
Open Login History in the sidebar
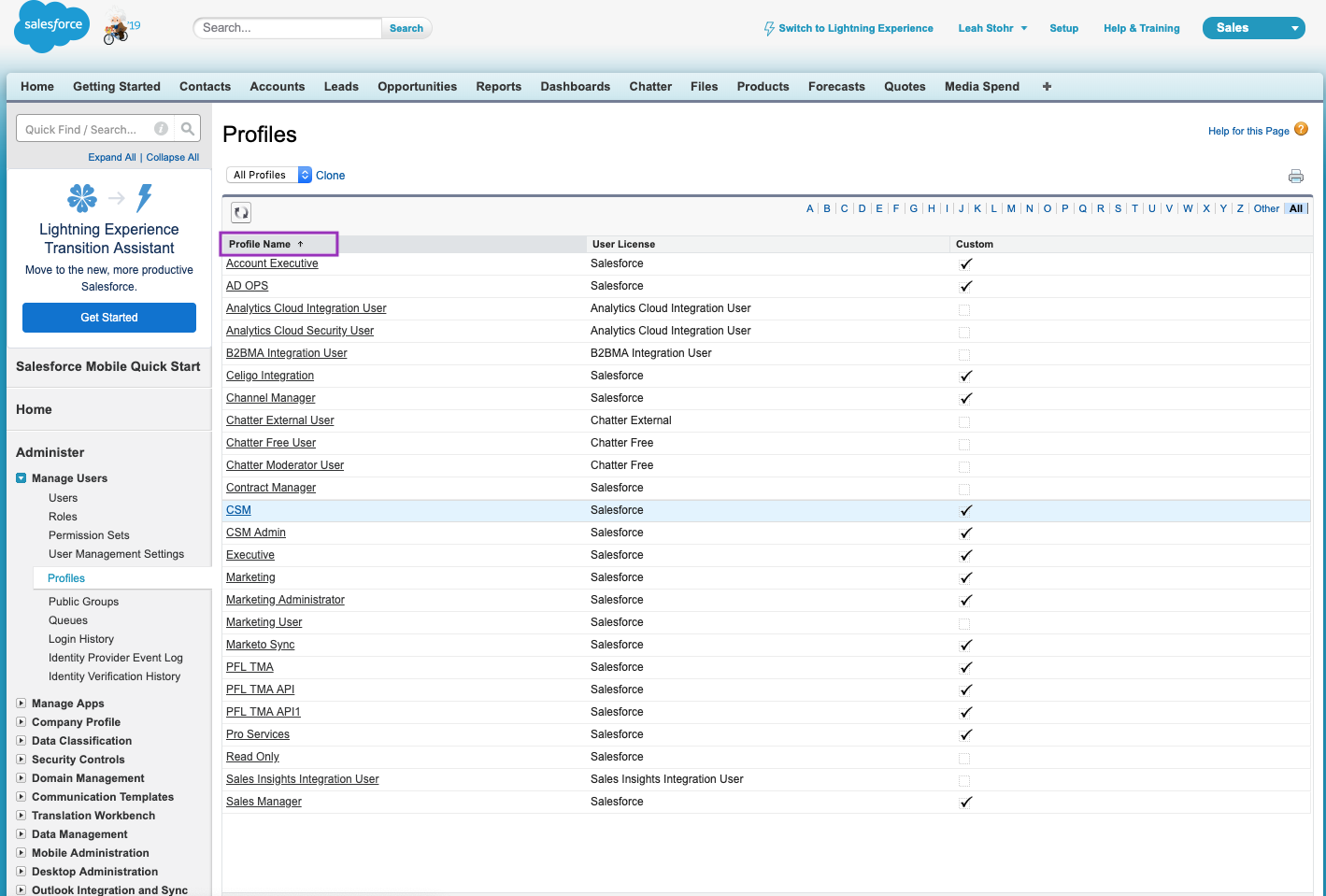(x=81, y=639)
